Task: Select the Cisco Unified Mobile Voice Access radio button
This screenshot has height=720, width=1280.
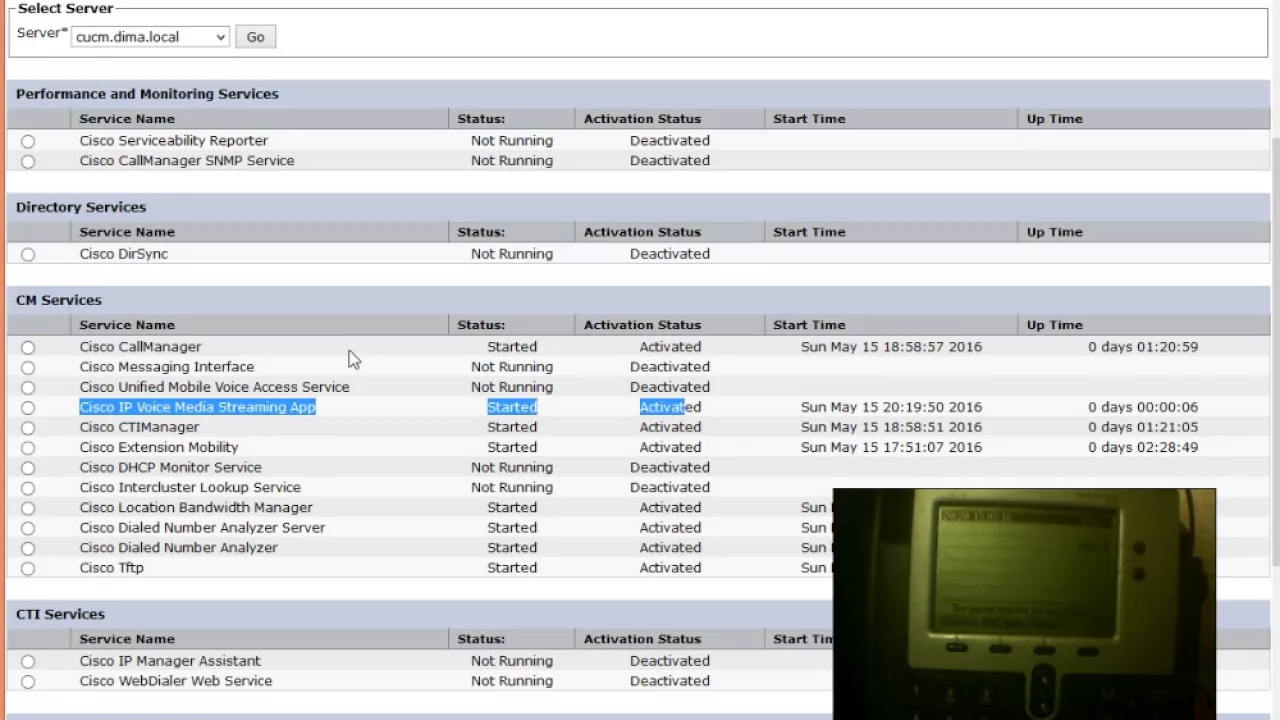Action: pyautogui.click(x=28, y=387)
